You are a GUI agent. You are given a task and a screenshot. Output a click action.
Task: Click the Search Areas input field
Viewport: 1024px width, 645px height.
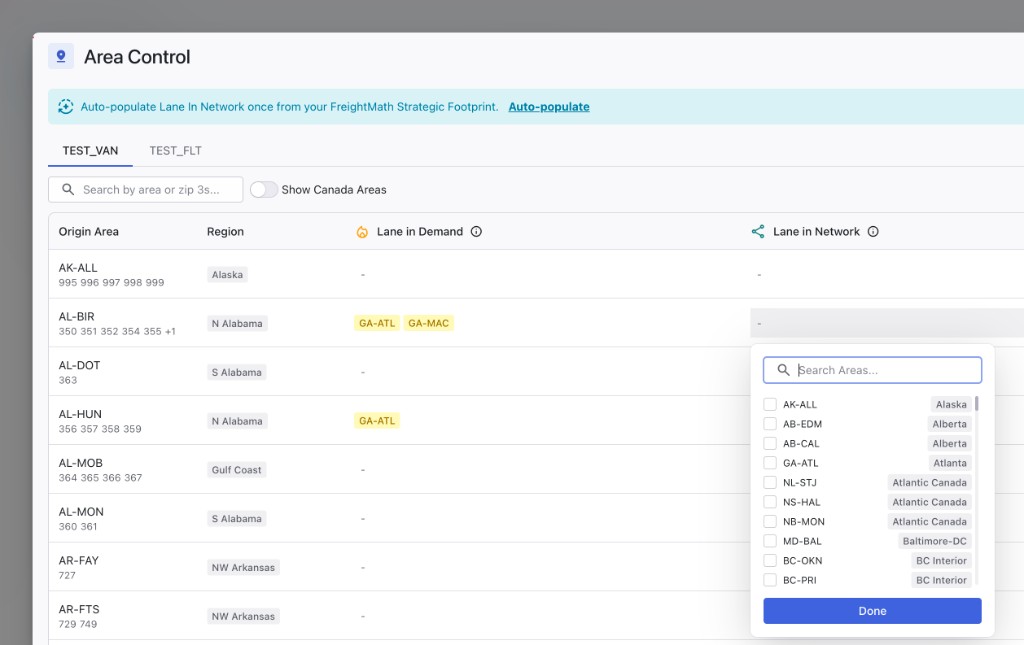(872, 370)
